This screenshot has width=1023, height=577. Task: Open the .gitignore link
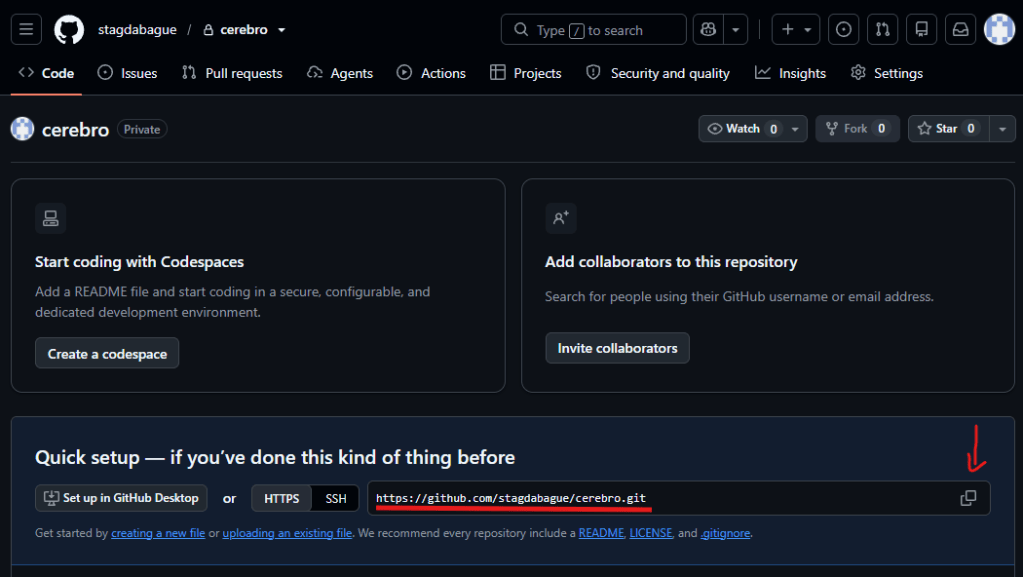725,533
